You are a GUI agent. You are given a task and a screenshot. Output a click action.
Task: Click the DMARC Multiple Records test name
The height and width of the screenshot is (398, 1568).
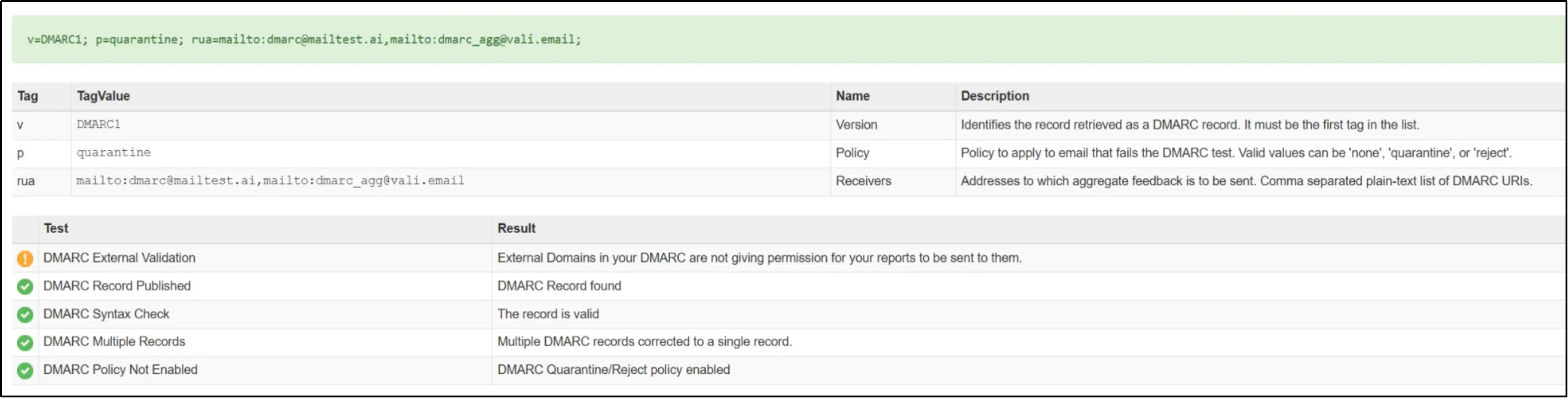point(114,342)
